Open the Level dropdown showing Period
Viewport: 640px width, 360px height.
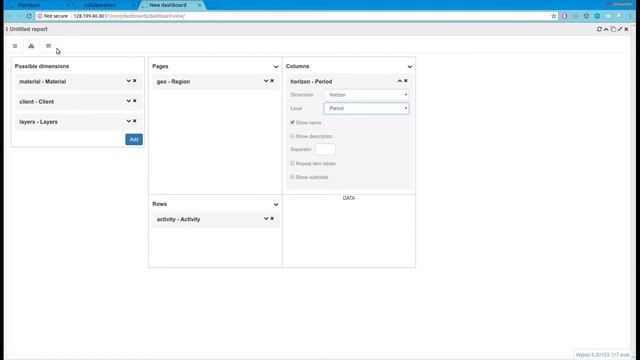coord(366,108)
